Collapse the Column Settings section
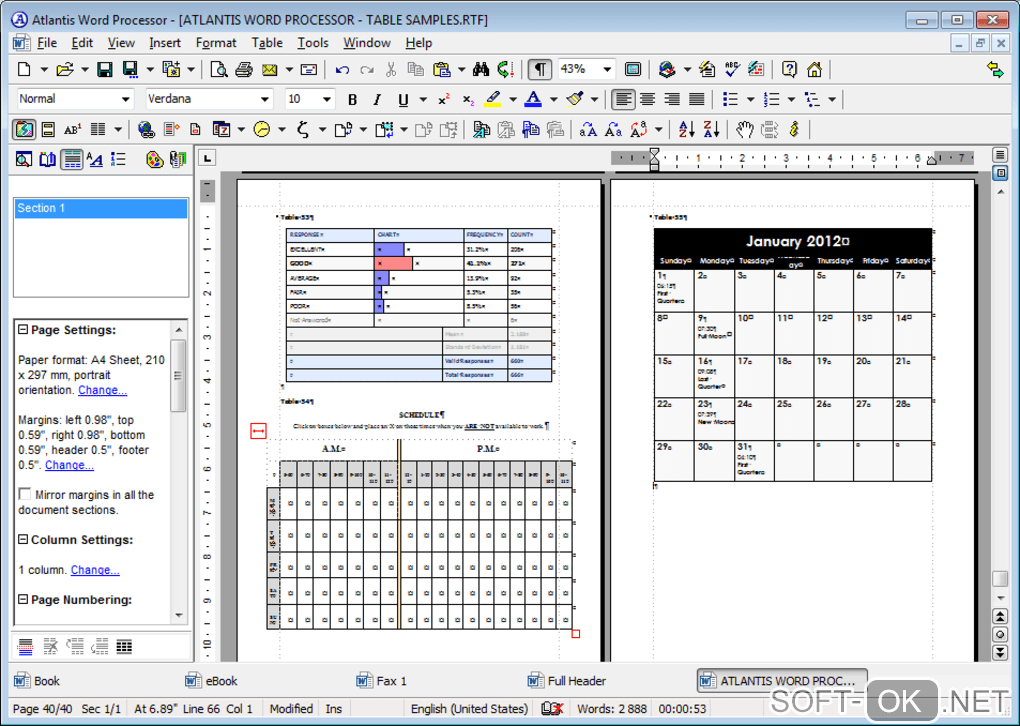 tap(23, 539)
